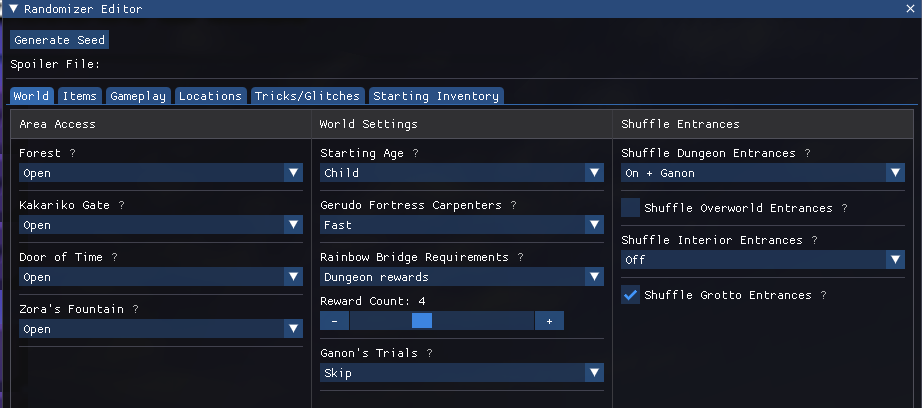Viewport: 922px width, 408px height.
Task: Click the Reward Count slider handle
Action: click(x=422, y=321)
